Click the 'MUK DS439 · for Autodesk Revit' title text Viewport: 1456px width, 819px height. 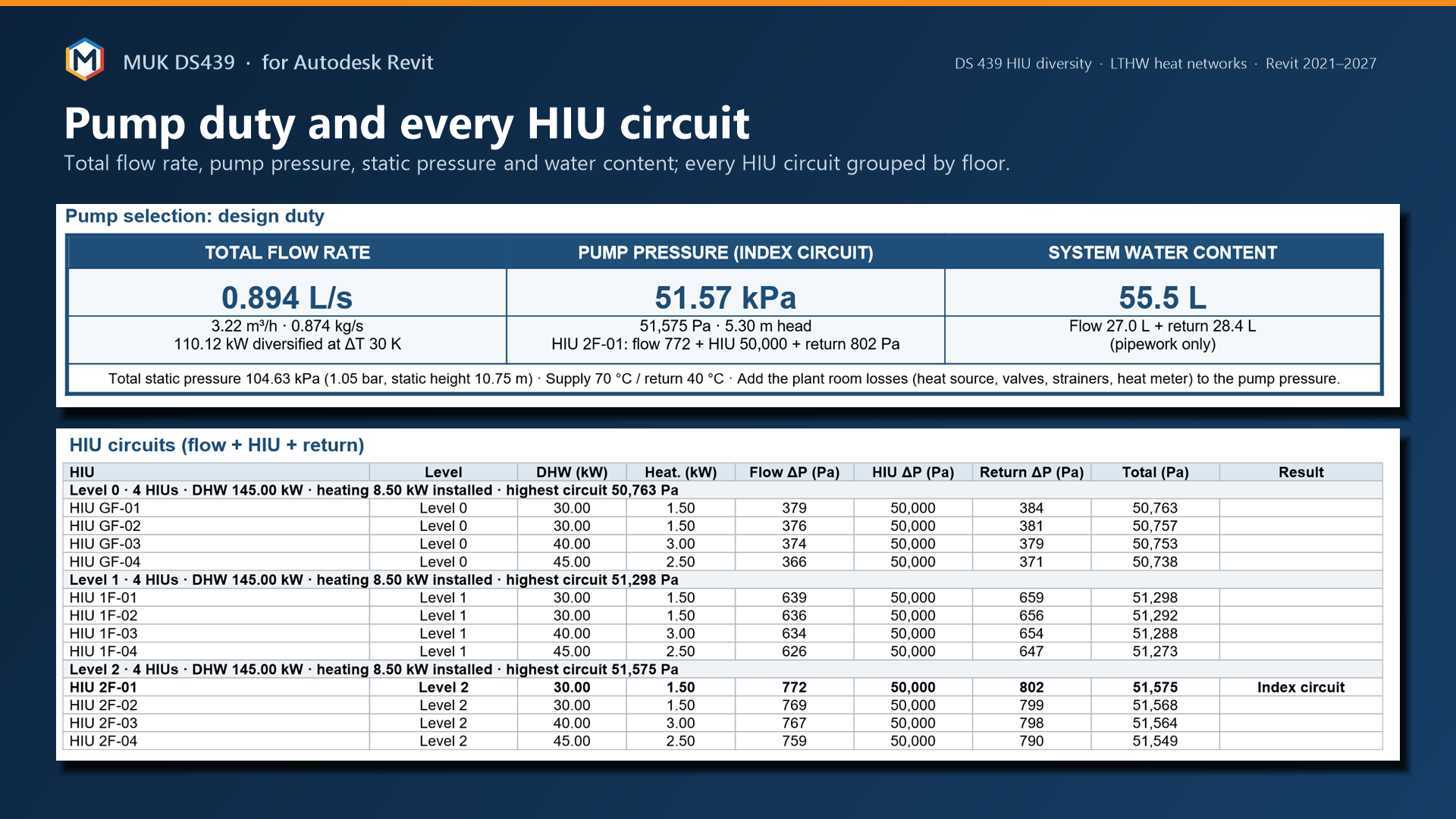(278, 62)
